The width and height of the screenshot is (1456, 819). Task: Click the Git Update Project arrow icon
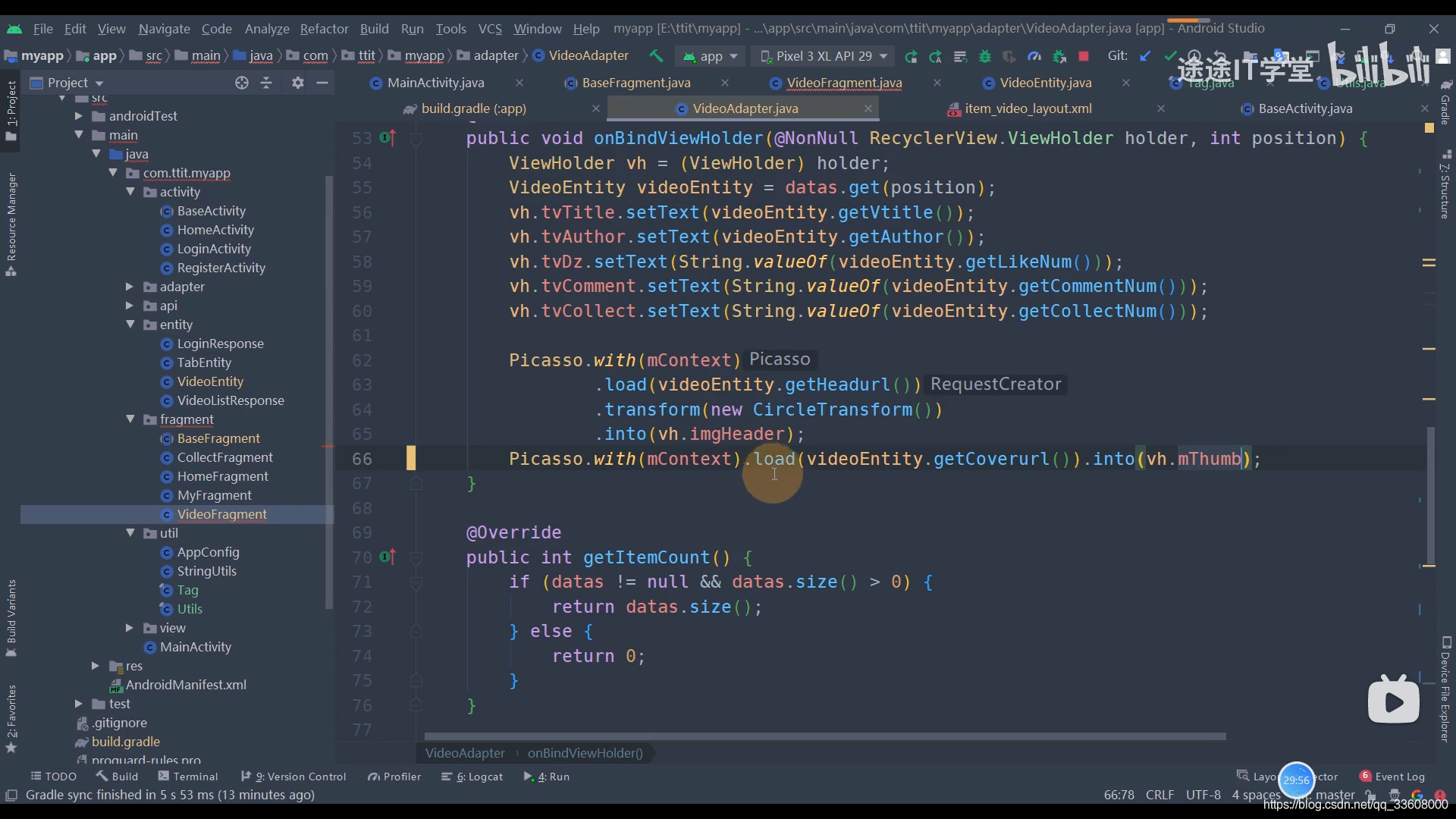tap(1146, 56)
